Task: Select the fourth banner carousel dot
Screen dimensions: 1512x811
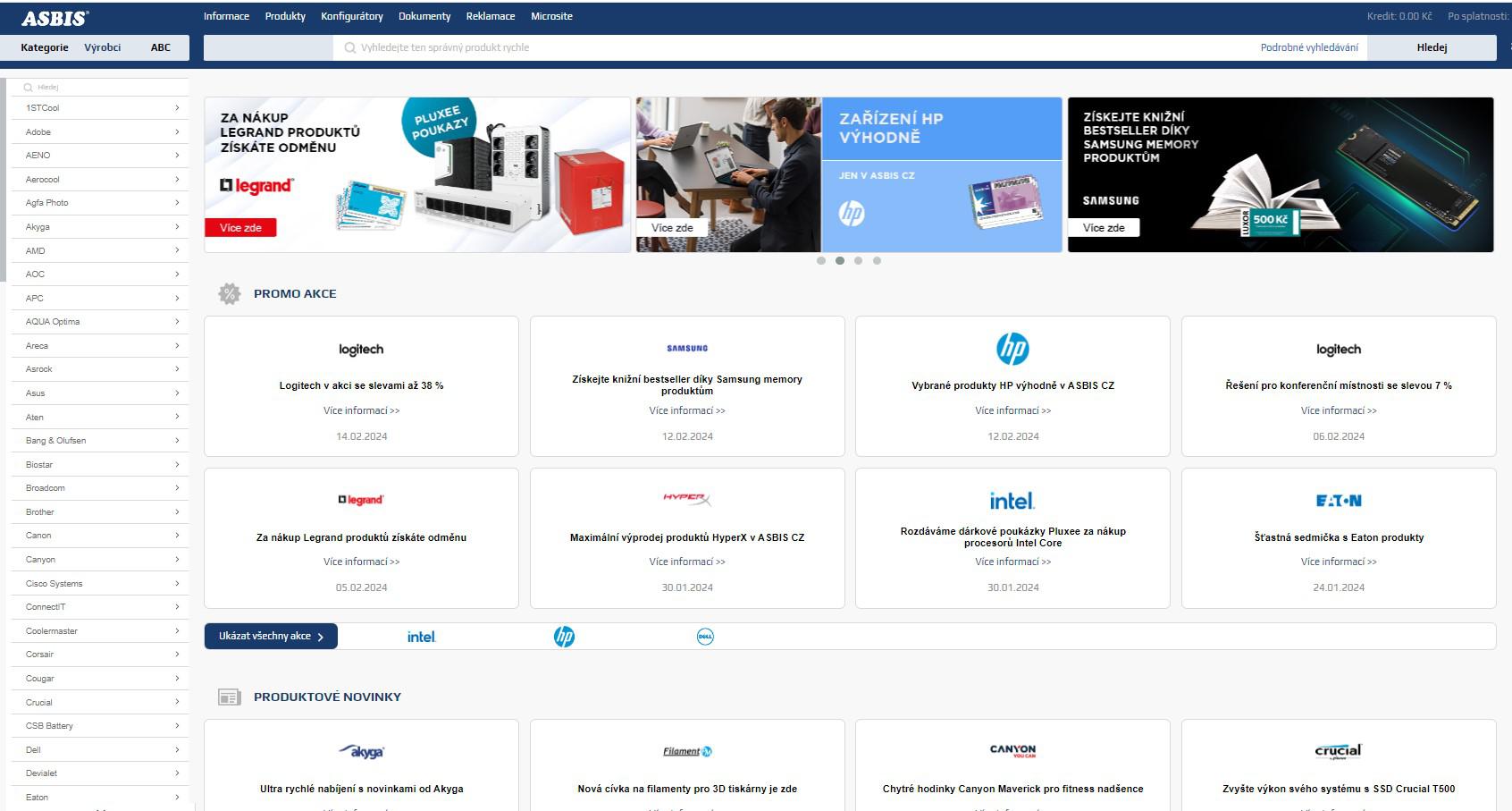Action: click(878, 261)
